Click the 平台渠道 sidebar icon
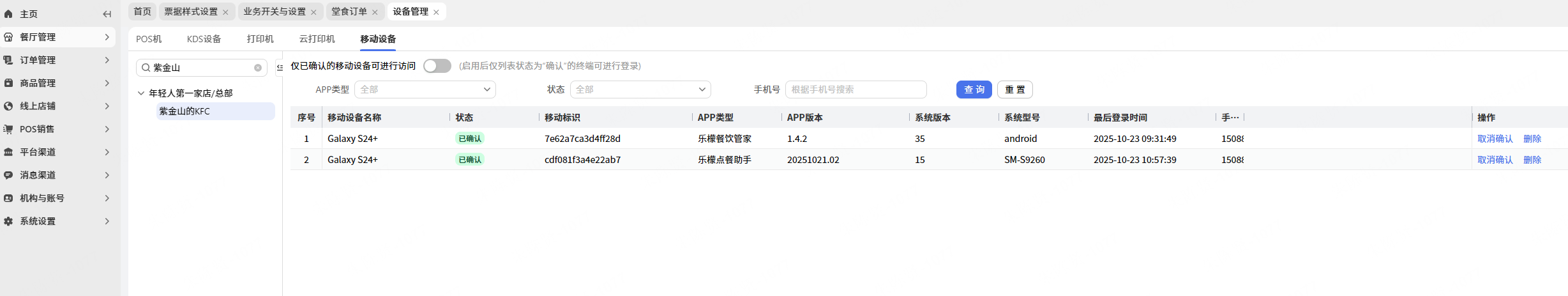 pyautogui.click(x=8, y=152)
